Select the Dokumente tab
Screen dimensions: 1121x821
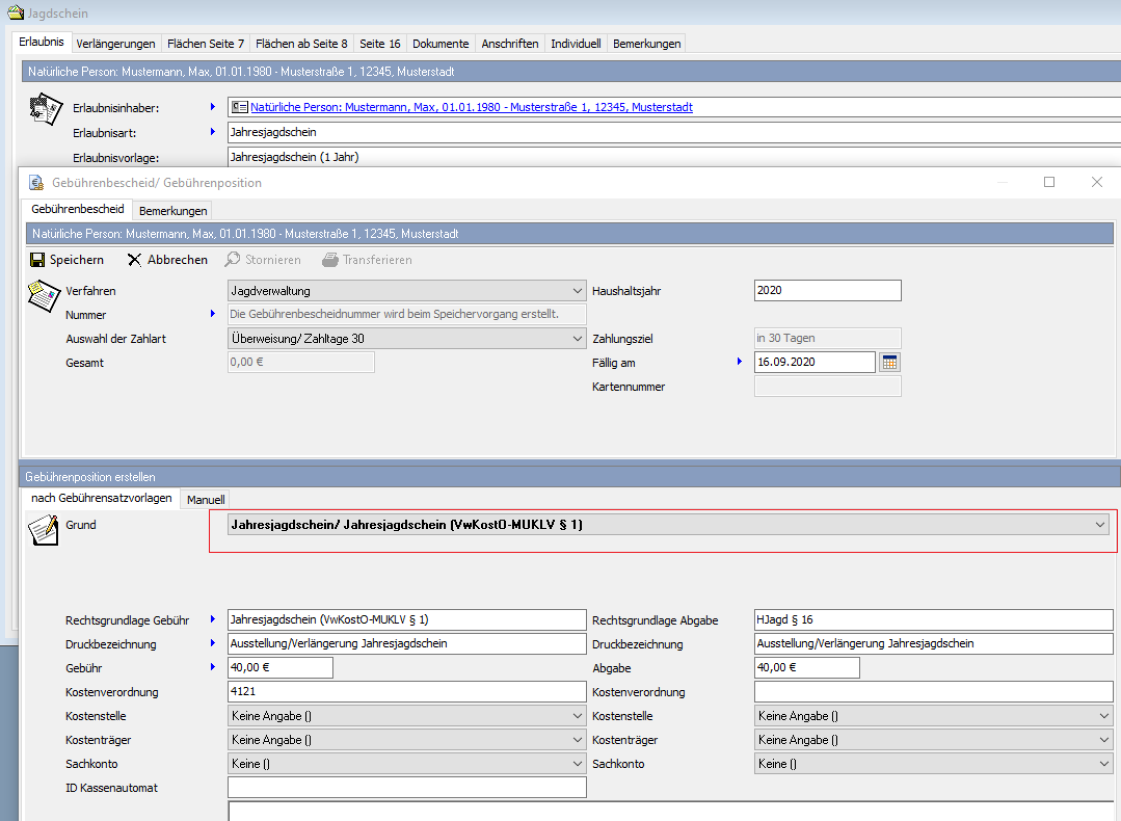point(440,44)
